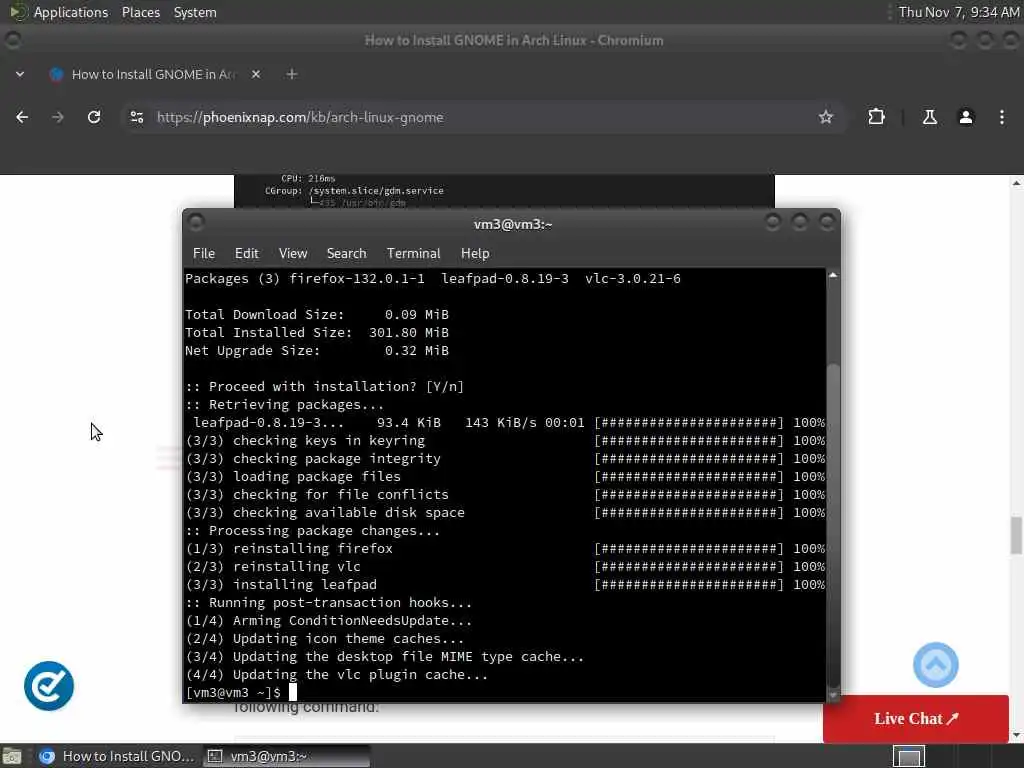Open the Terminal menu
This screenshot has width=1024, height=768.
point(413,253)
